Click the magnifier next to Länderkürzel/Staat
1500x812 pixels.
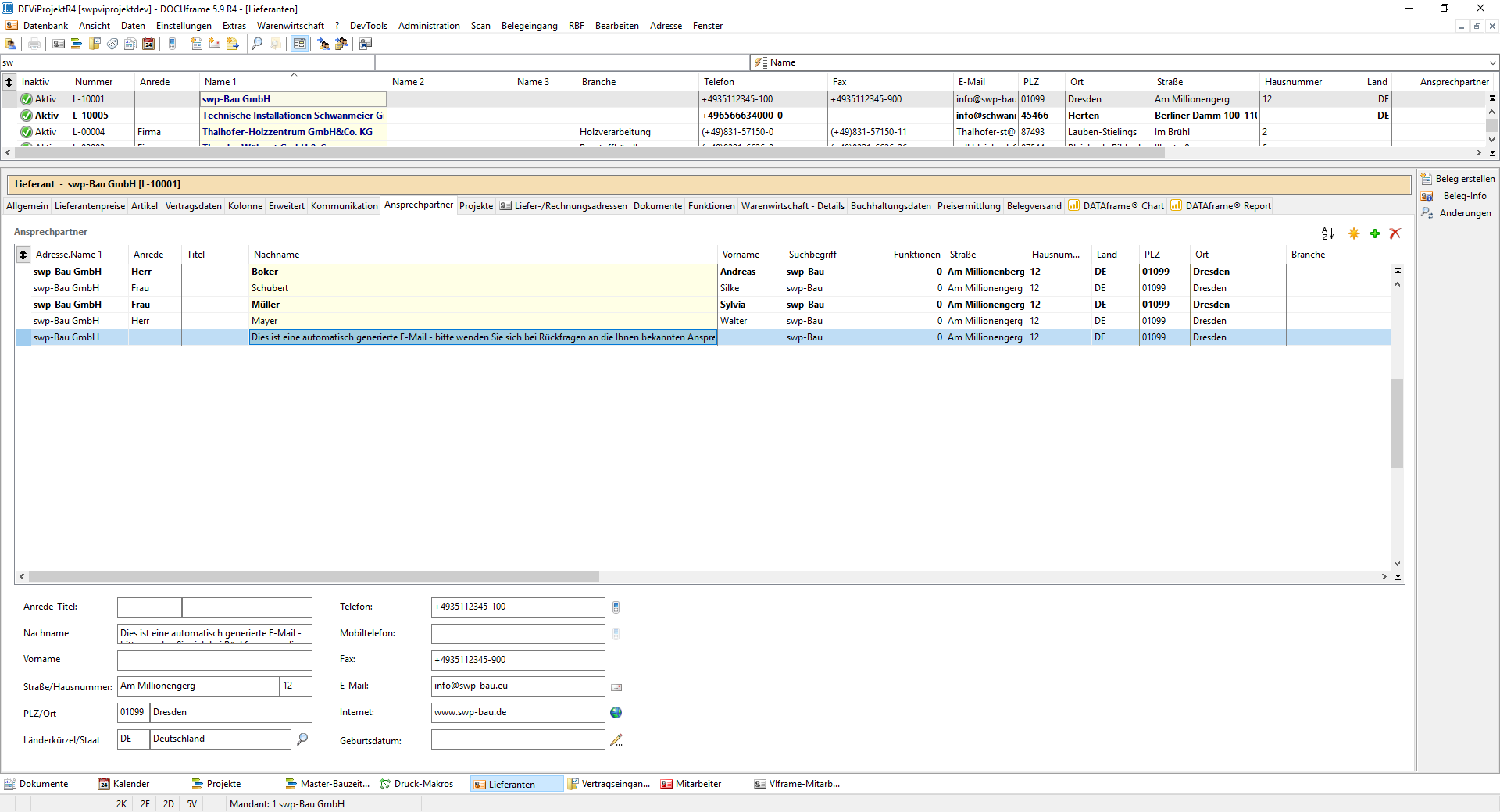tap(302, 739)
